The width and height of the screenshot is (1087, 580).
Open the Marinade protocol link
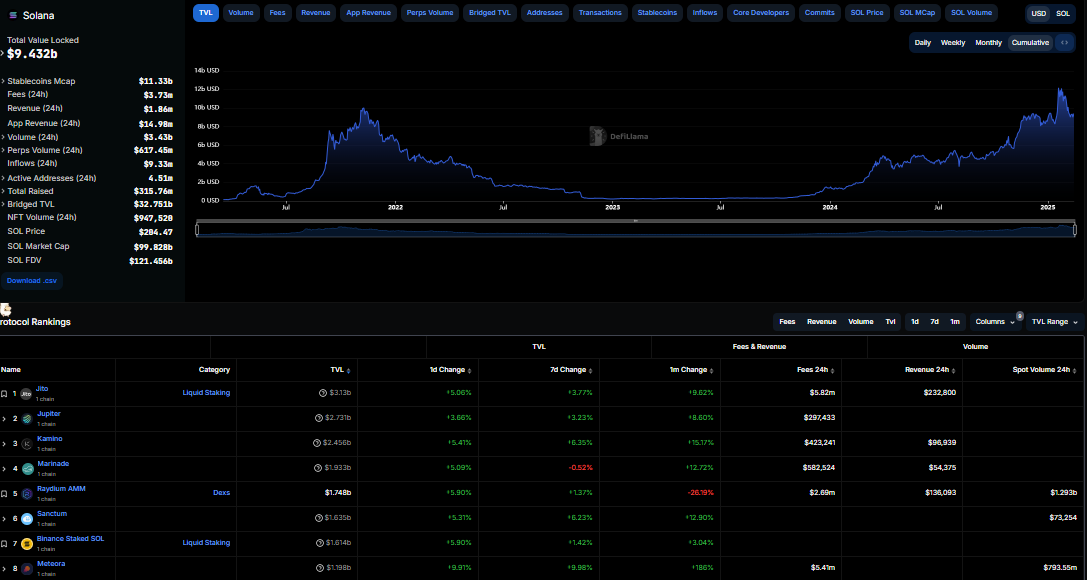[53, 464]
